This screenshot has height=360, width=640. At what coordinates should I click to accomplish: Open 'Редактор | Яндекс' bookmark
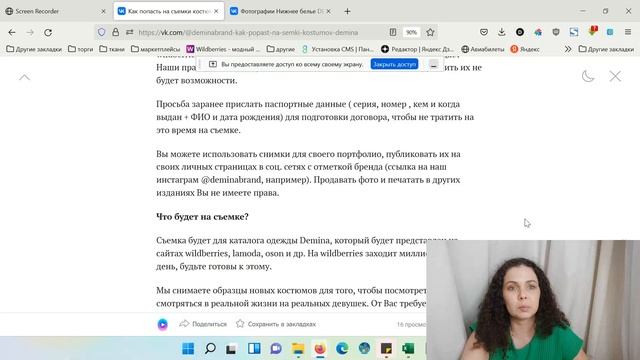tap(418, 49)
